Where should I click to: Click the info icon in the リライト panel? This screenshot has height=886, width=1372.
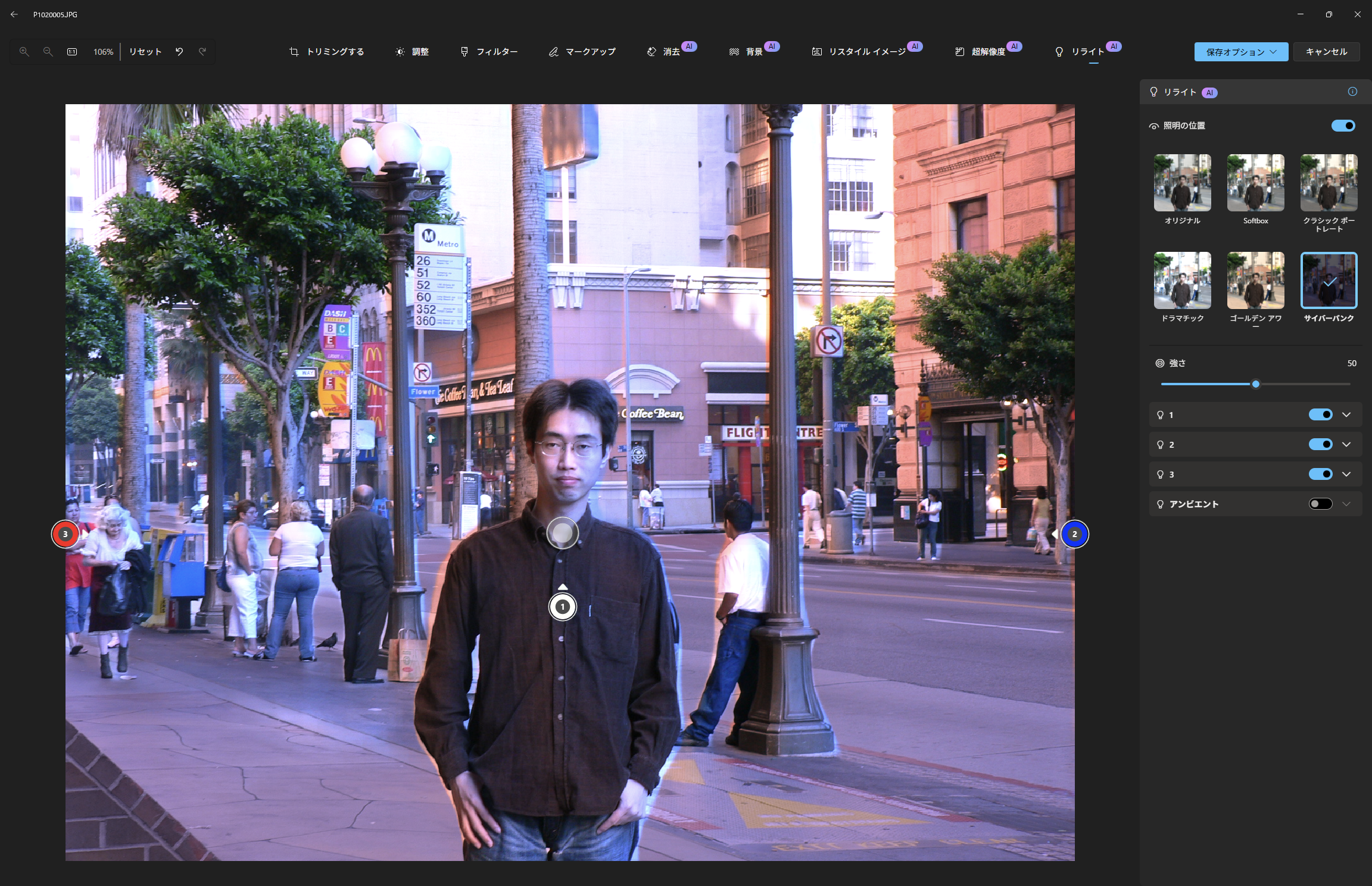click(1352, 92)
